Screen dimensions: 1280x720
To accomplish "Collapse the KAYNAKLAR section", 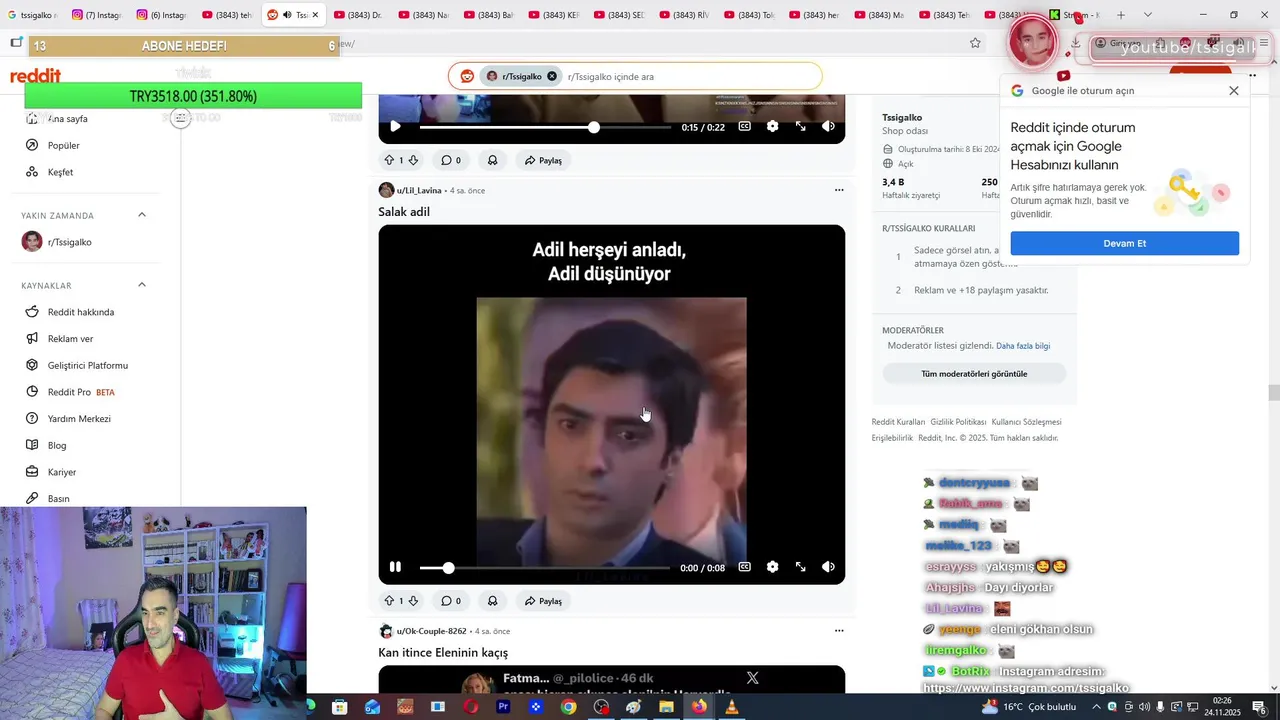I will [141, 285].
